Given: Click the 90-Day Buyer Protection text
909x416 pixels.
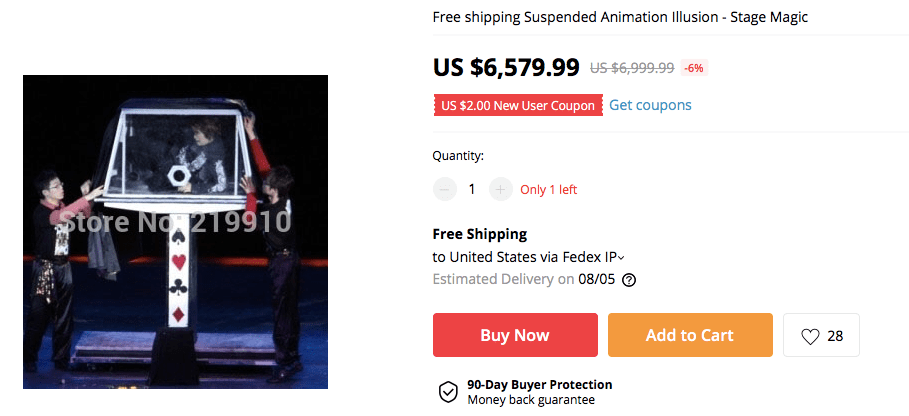Looking at the screenshot, I should 540,384.
